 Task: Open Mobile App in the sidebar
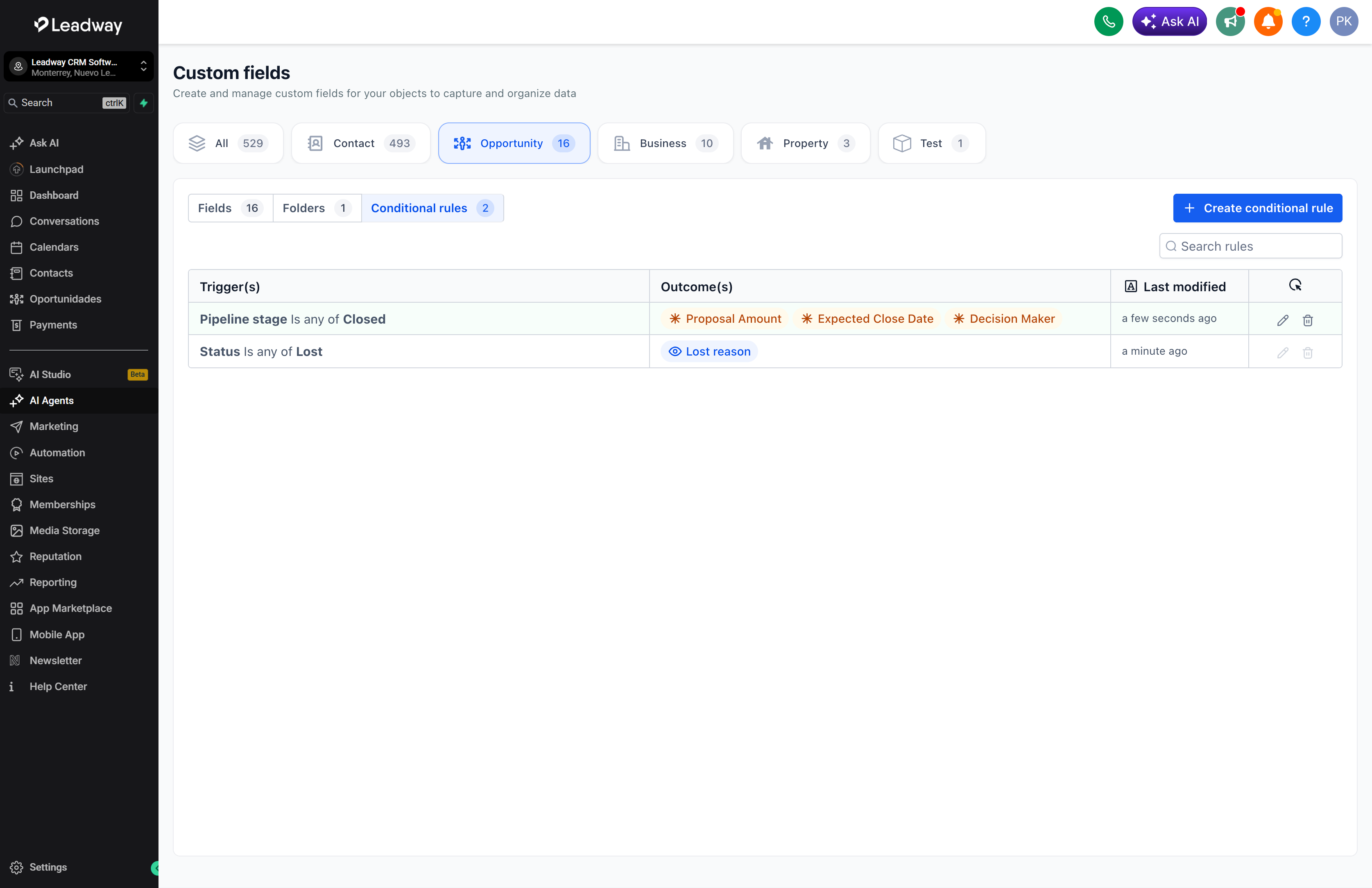click(79, 634)
